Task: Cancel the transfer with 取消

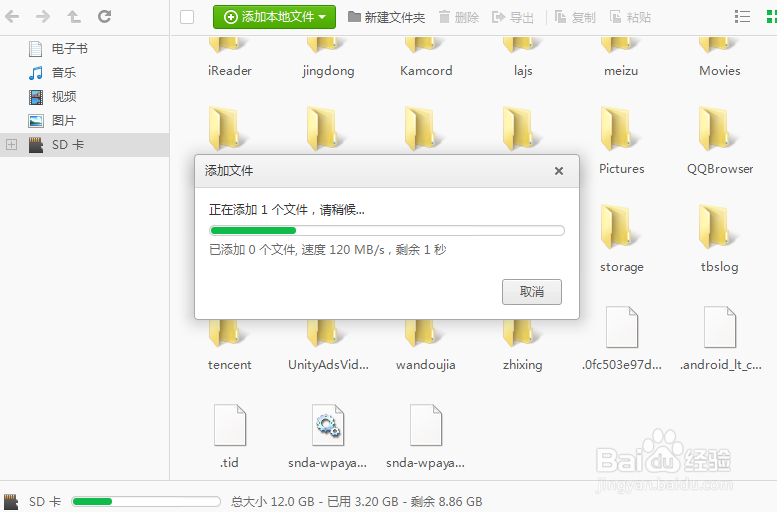Action: 532,292
